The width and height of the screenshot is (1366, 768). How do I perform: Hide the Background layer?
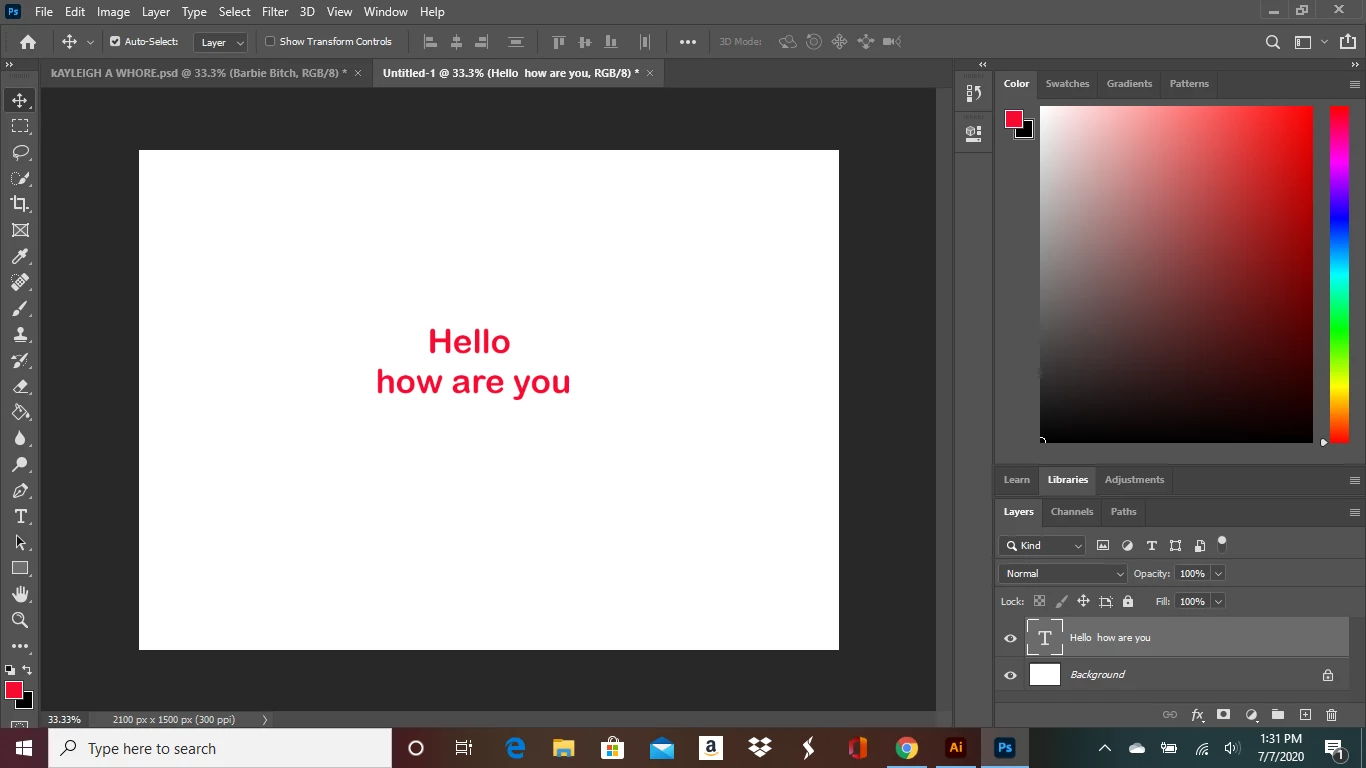tap(1010, 675)
